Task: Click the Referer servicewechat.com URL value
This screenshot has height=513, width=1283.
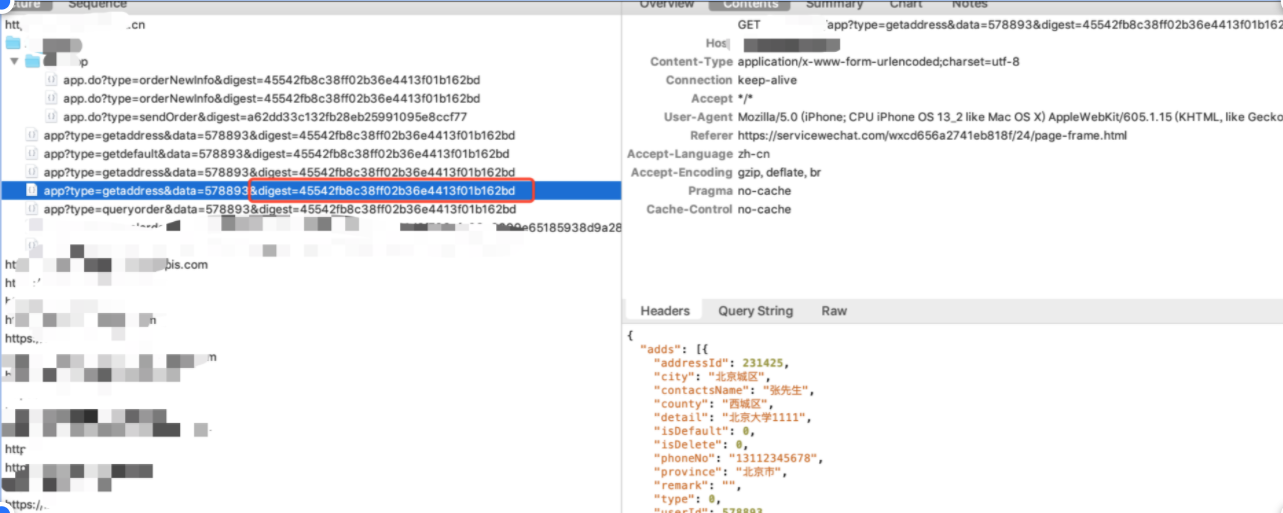Action: point(932,136)
